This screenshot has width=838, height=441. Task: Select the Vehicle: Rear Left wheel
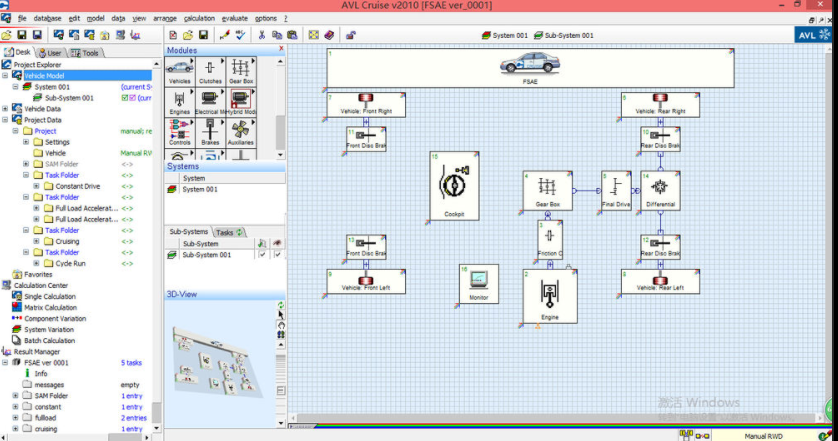(660, 282)
